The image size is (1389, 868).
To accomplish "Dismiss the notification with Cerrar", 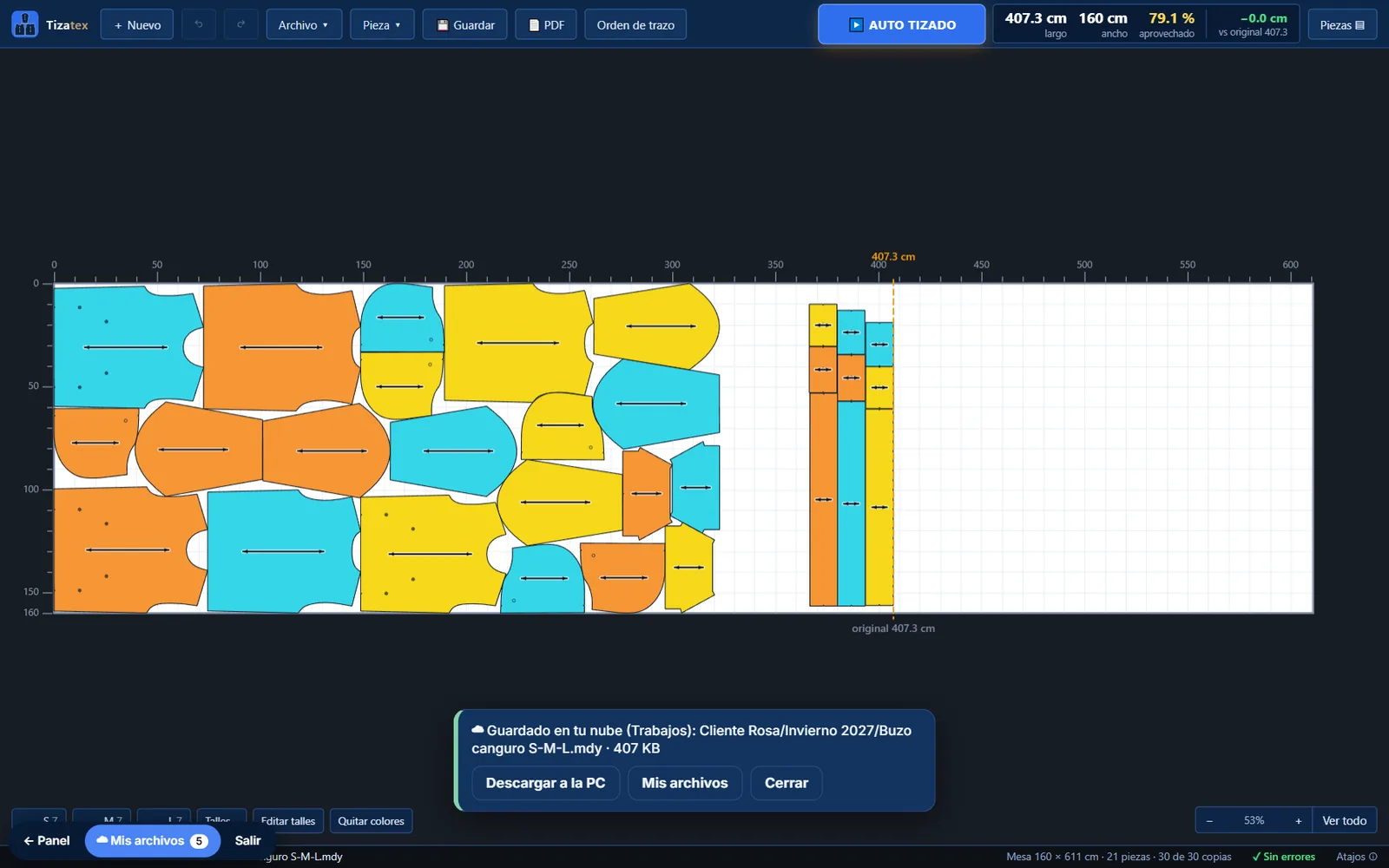I will click(x=787, y=783).
